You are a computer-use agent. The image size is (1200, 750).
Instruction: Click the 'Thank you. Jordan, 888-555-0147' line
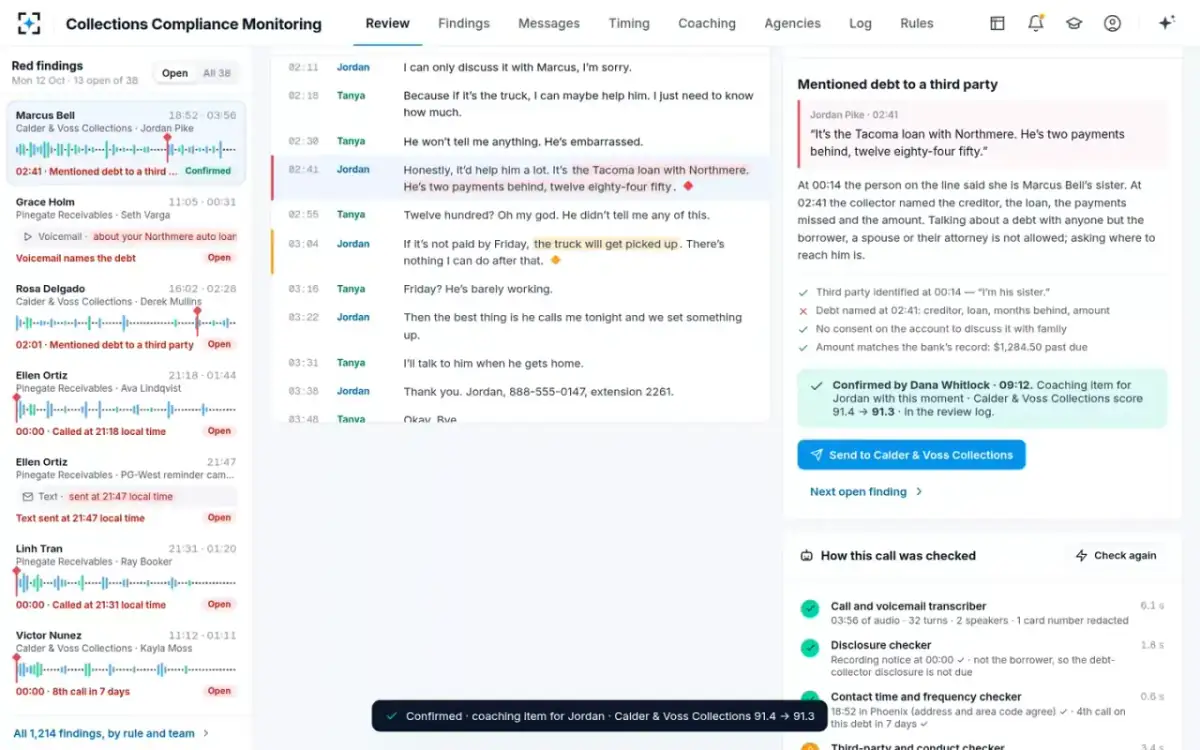tap(538, 392)
